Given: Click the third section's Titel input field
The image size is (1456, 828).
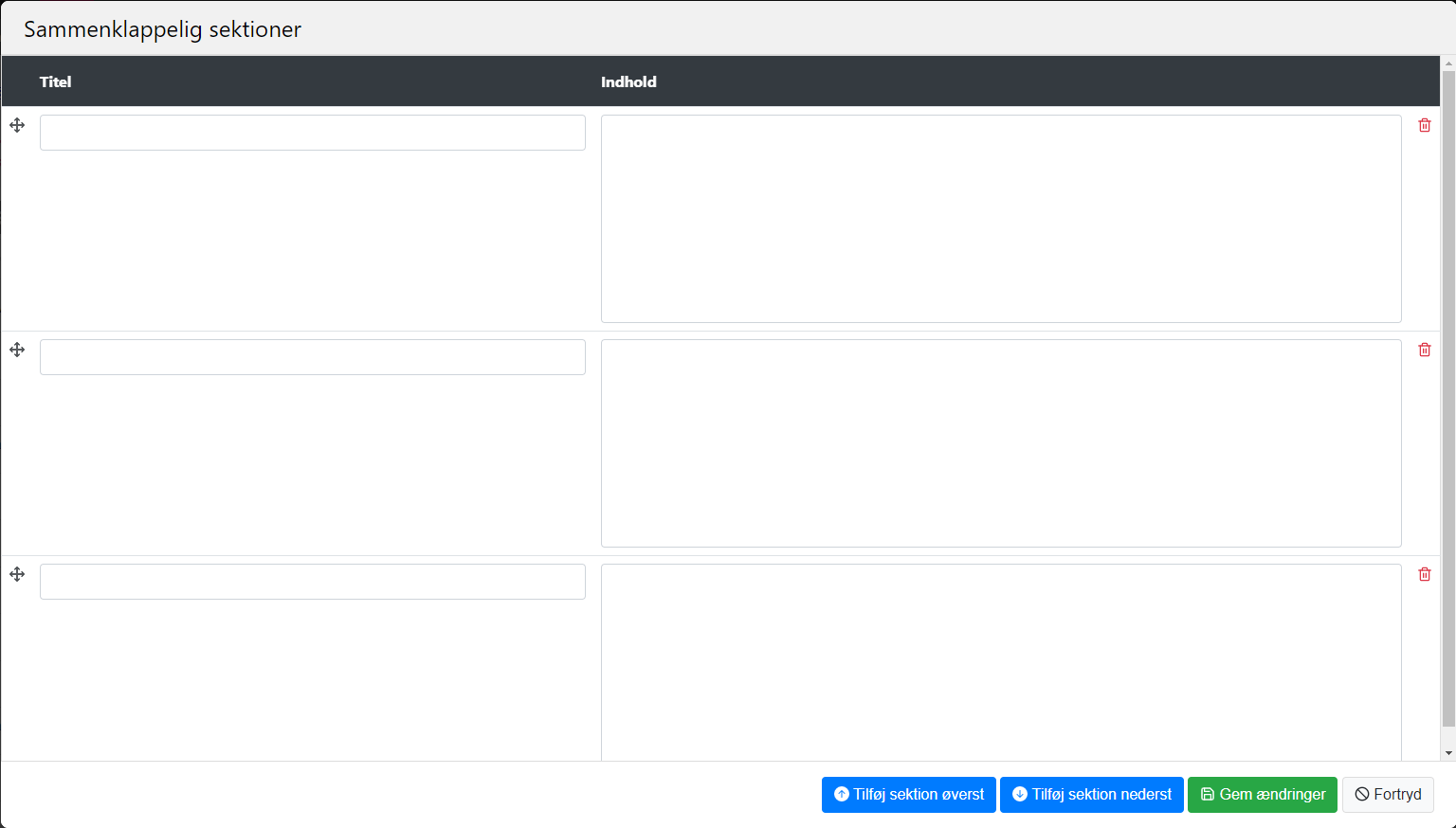Looking at the screenshot, I should (312, 582).
